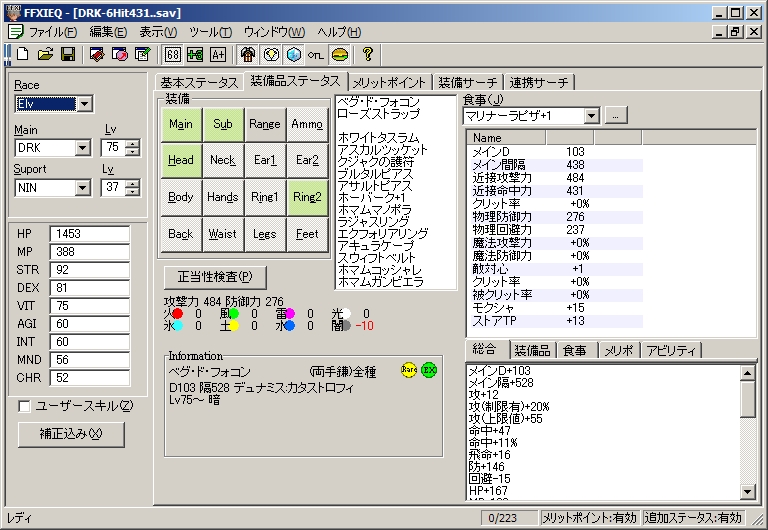
Task: Open the 編集(E) menu
Action: pyautogui.click(x=108, y=32)
